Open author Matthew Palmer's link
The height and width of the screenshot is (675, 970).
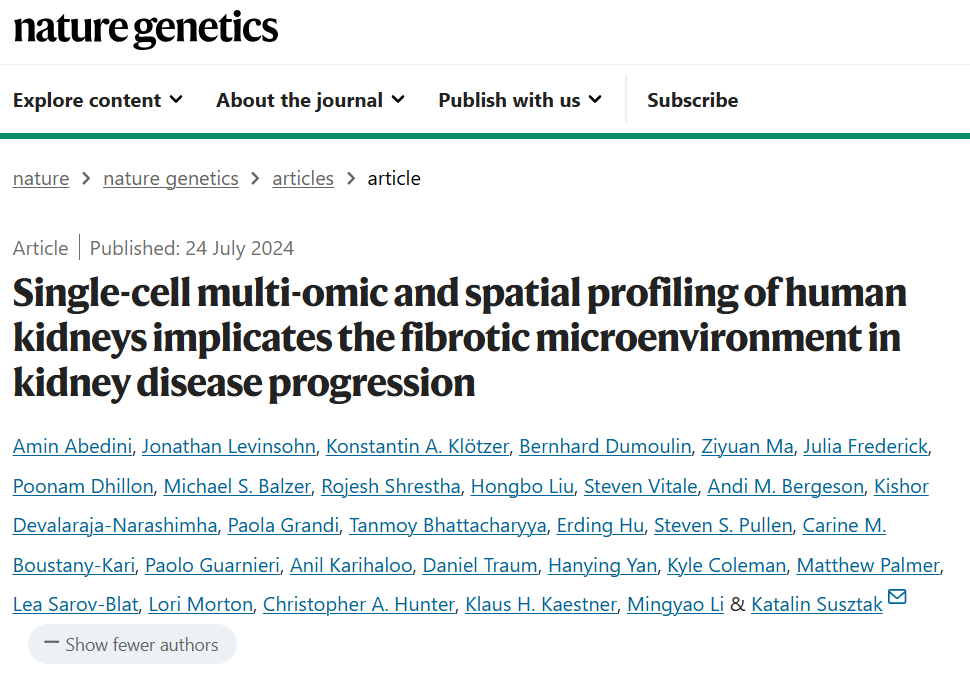[868, 565]
